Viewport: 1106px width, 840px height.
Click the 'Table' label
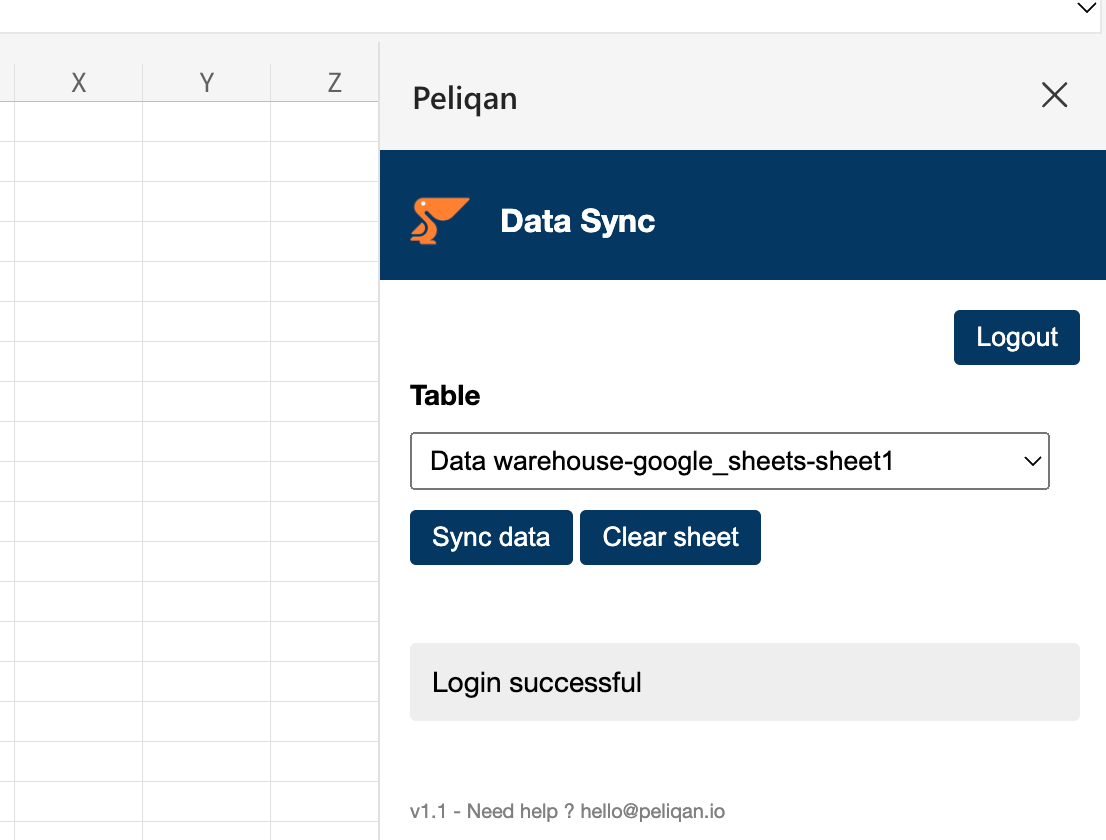point(445,396)
